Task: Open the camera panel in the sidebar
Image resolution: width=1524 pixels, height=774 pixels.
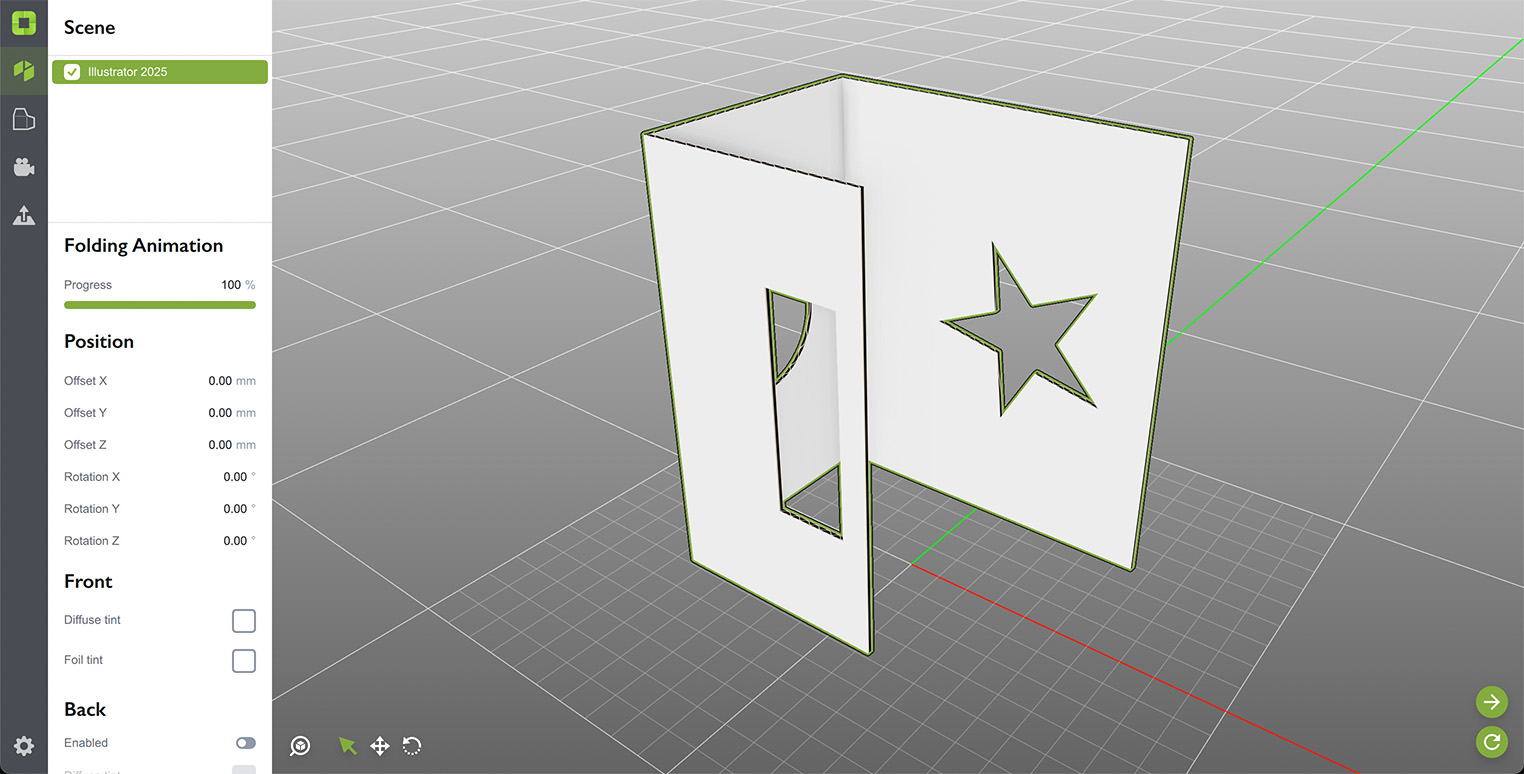Action: 23,167
